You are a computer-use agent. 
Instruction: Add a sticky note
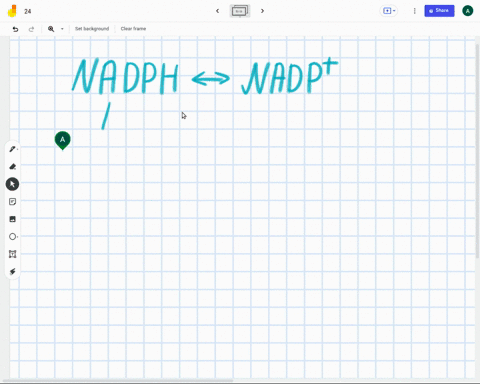pos(12,202)
